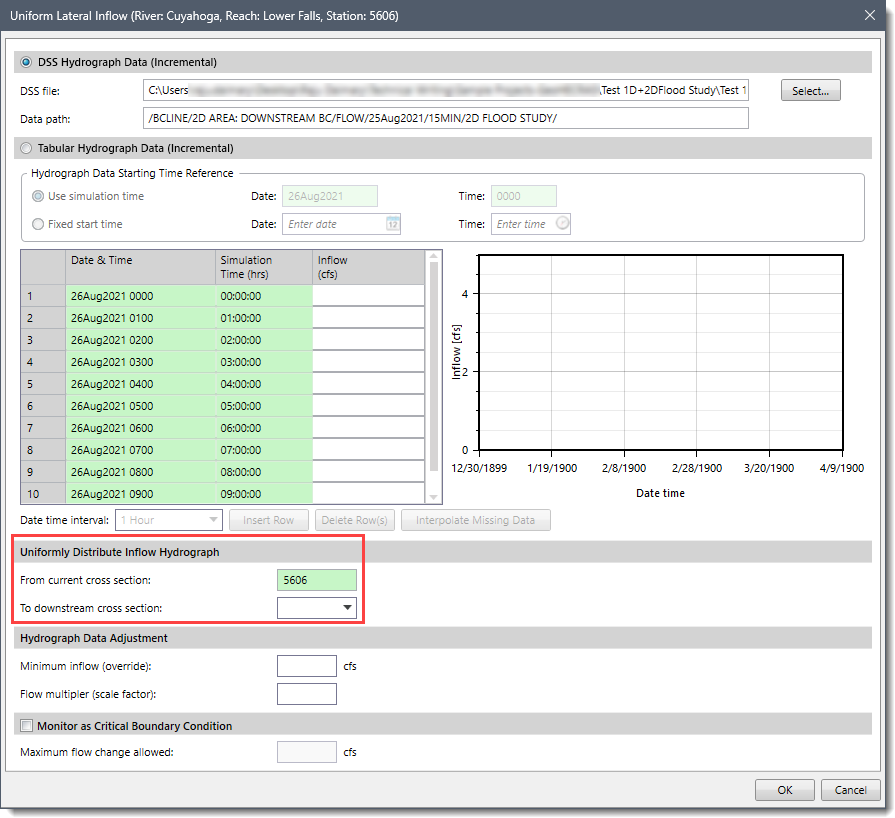Click the Inflow cell for row 6

(x=368, y=406)
